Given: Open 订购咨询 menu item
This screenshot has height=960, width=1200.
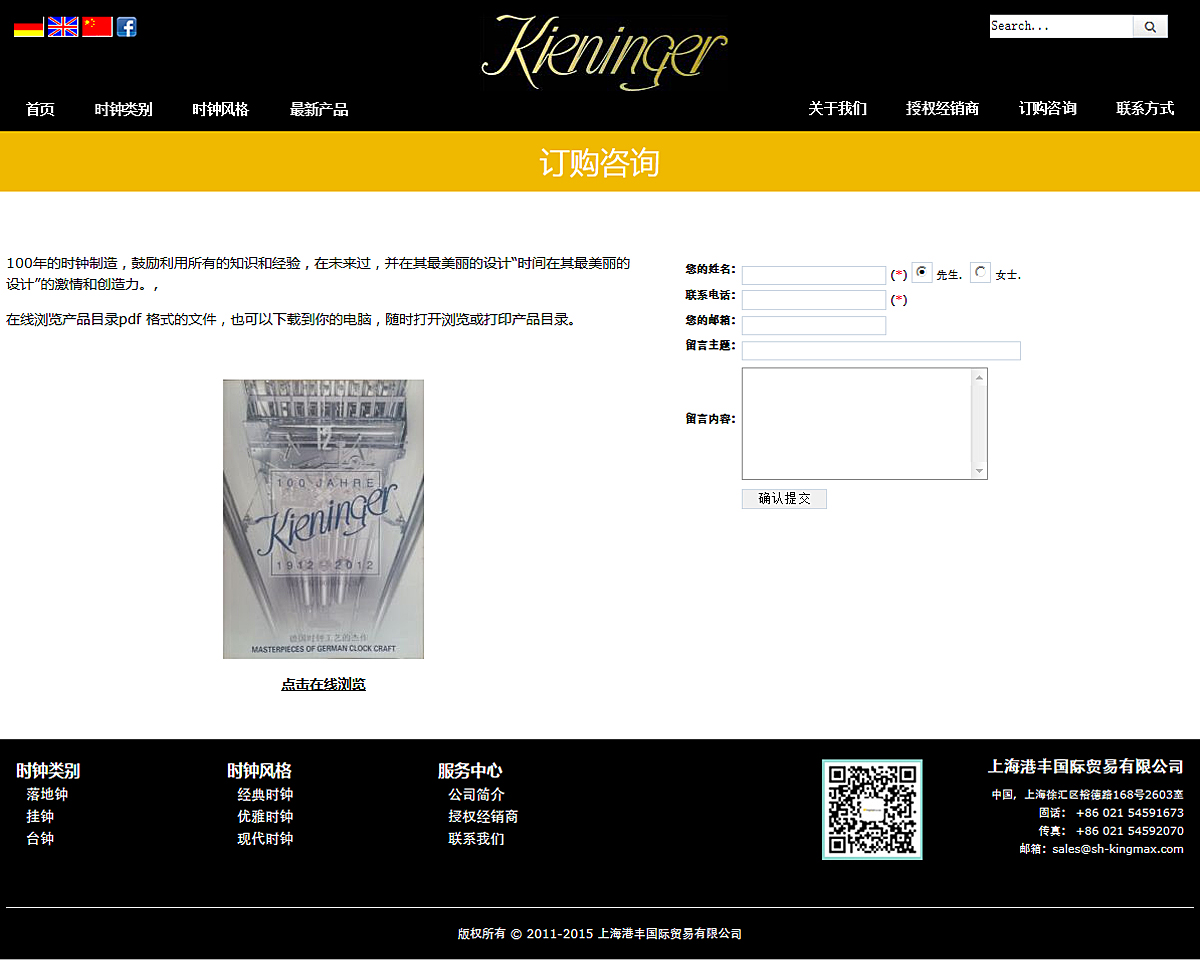Looking at the screenshot, I should [x=1048, y=108].
